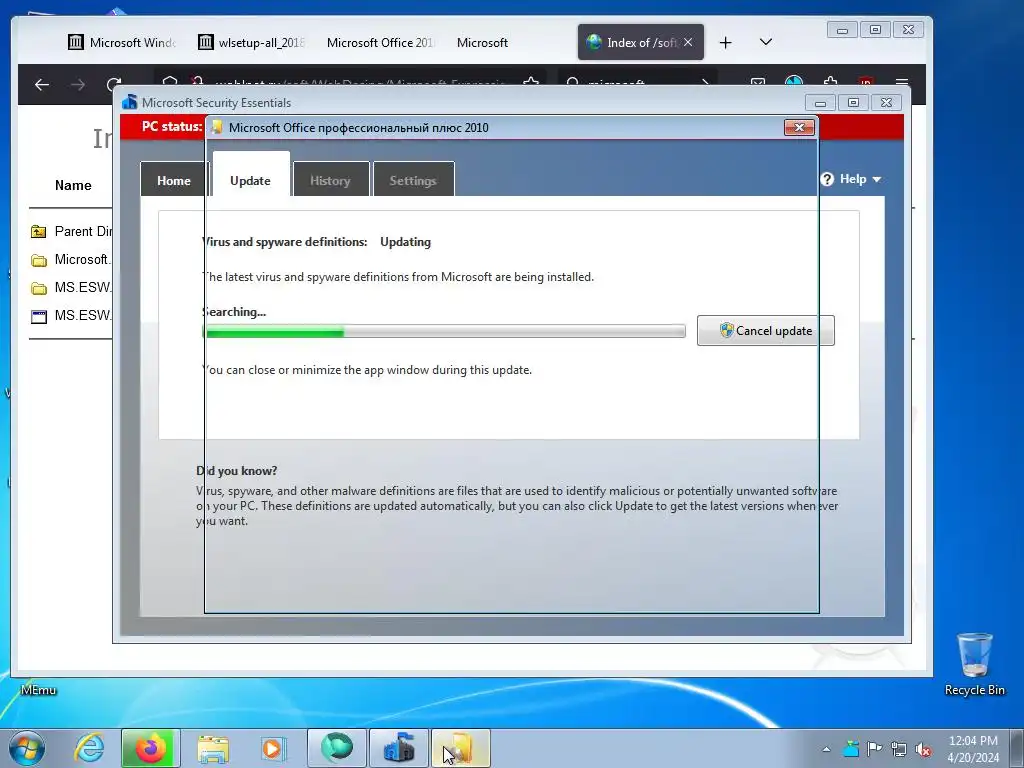The image size is (1024, 768).
Task: Open a new Firefox tab
Action: pyautogui.click(x=726, y=42)
